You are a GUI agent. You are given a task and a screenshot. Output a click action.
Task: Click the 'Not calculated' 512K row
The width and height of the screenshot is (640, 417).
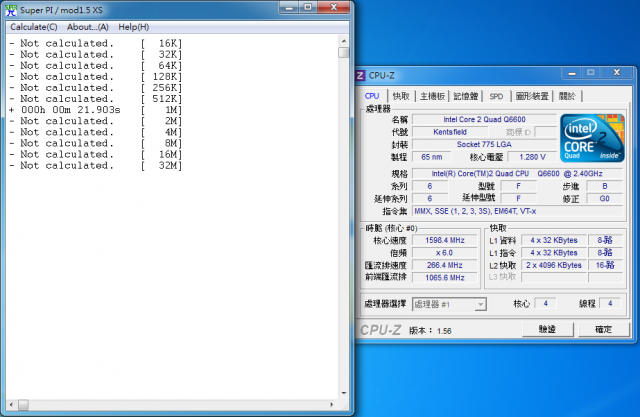click(x=96, y=99)
